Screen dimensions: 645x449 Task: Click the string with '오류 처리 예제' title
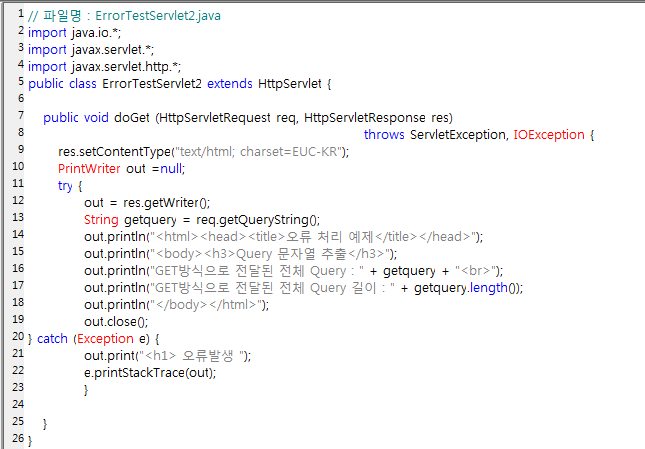point(313,237)
